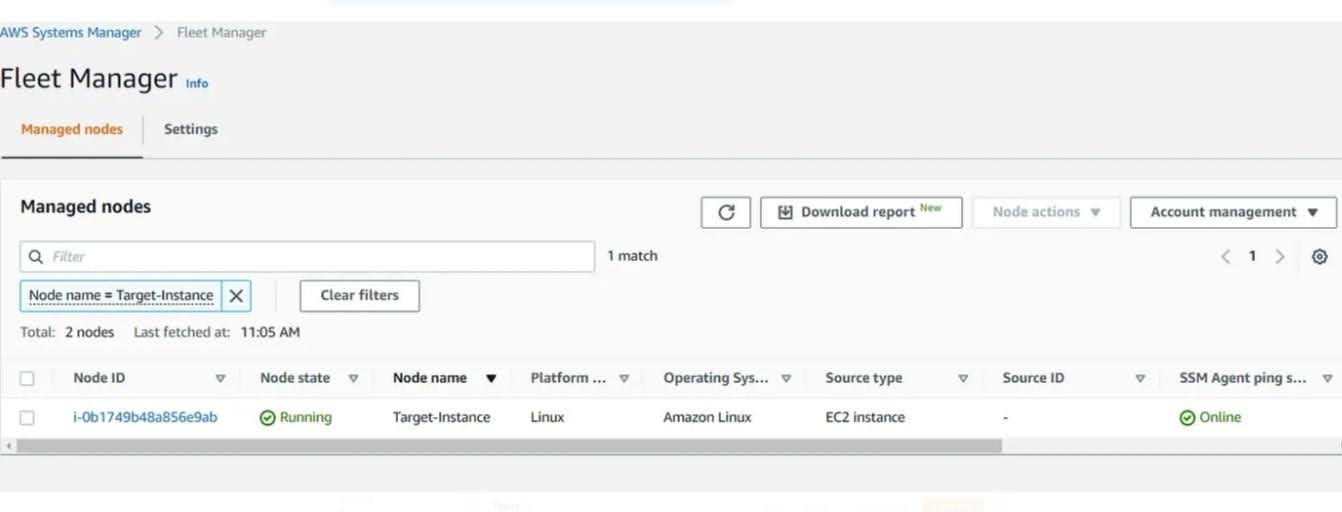The image size is (1342, 512).
Task: Go to next page arrow
Action: tap(1280, 257)
